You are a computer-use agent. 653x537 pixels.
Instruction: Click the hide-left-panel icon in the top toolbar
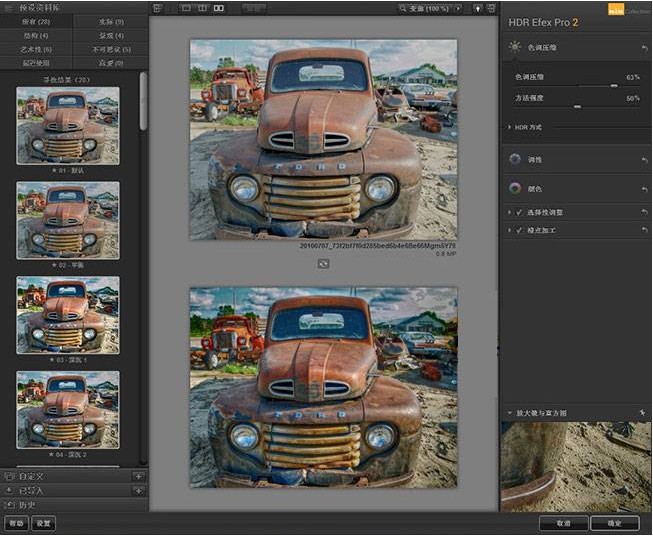(x=157, y=8)
